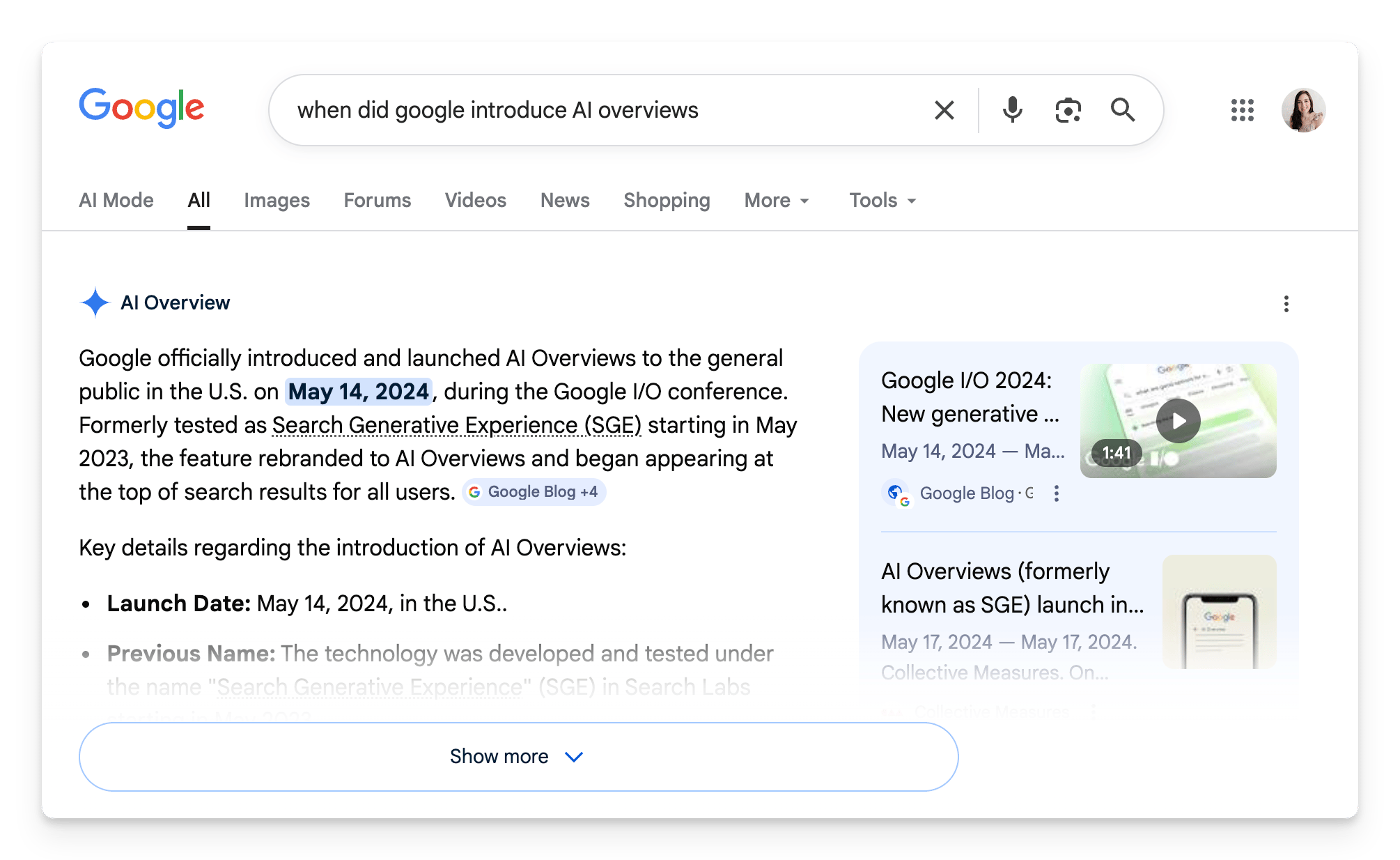Open the AI Overviews formerly SGE article thumbnail
This screenshot has width=1400, height=860.
(1219, 612)
